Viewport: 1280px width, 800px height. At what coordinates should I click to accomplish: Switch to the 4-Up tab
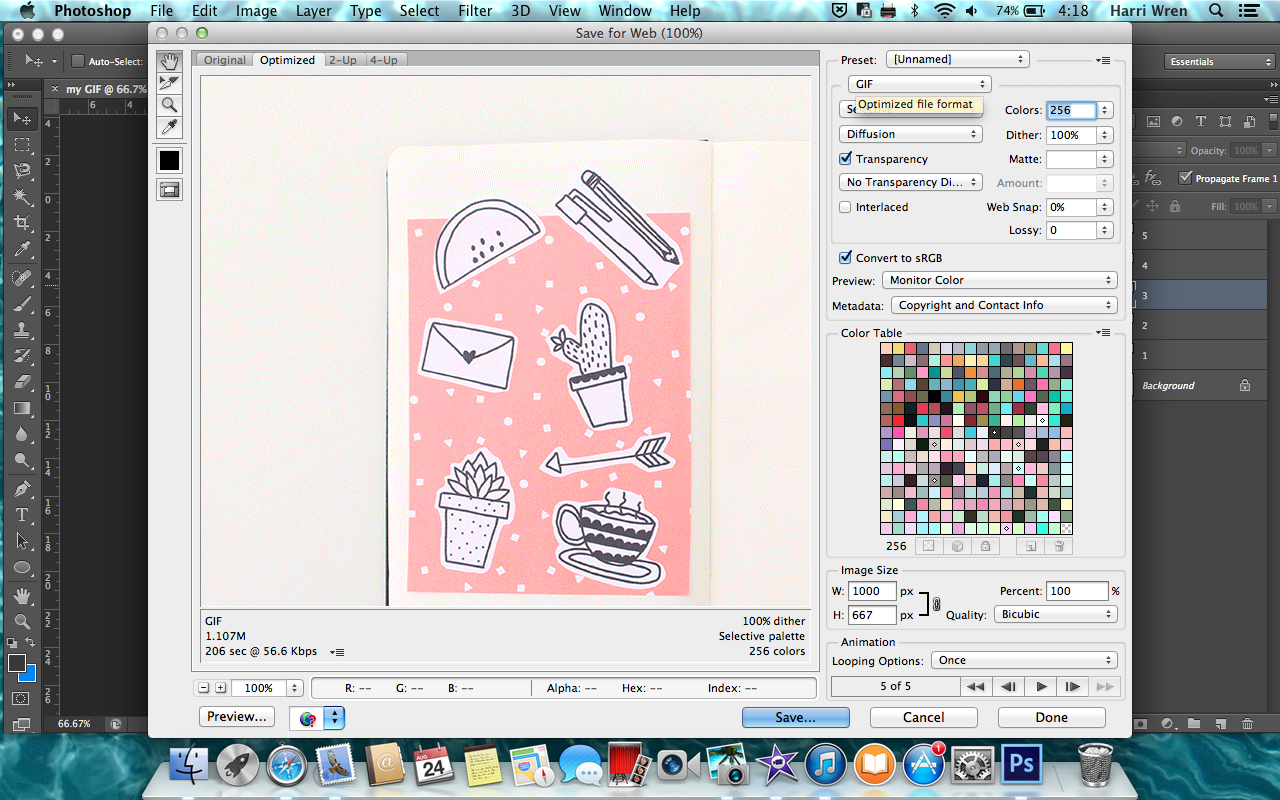pos(384,60)
